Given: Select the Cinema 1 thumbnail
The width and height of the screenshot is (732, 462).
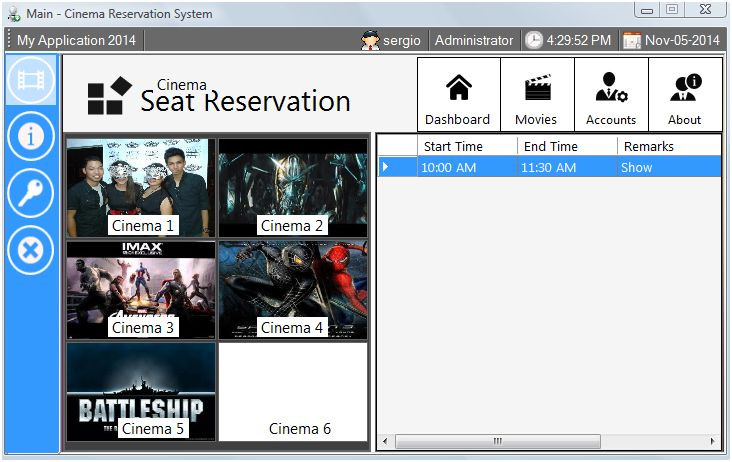Looking at the screenshot, I should pos(141,188).
